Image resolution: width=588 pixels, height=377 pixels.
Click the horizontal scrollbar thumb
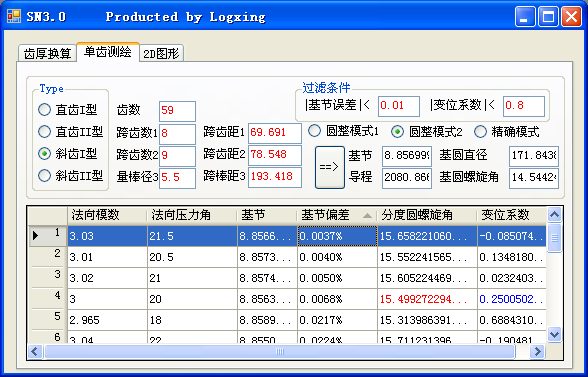(280, 351)
